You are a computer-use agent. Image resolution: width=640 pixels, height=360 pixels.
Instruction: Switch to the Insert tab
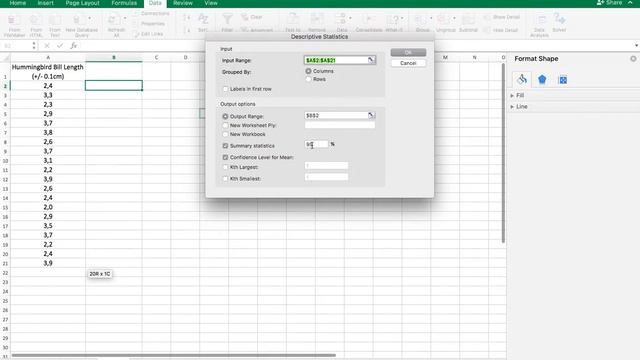point(45,3)
